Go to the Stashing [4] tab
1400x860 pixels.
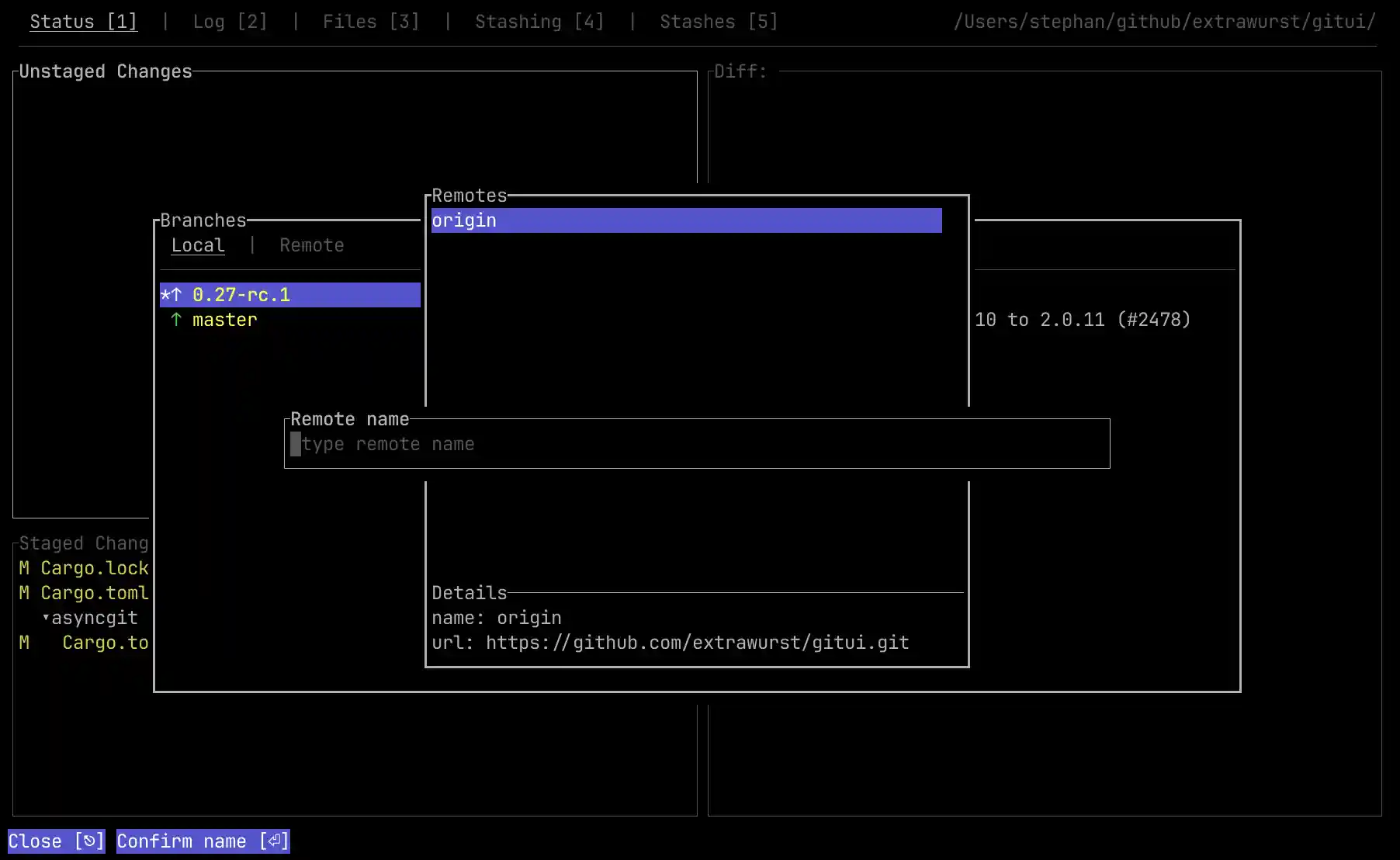[539, 22]
